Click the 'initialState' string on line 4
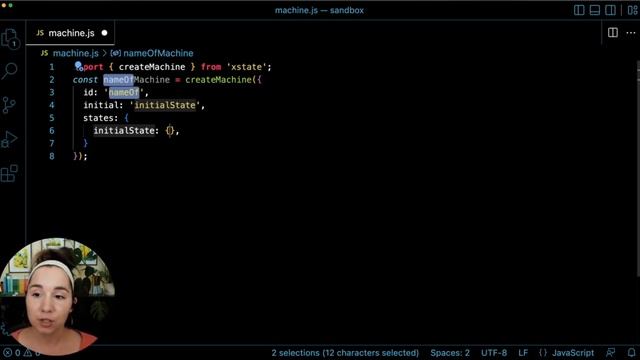This screenshot has height=360, width=640. tap(165, 105)
